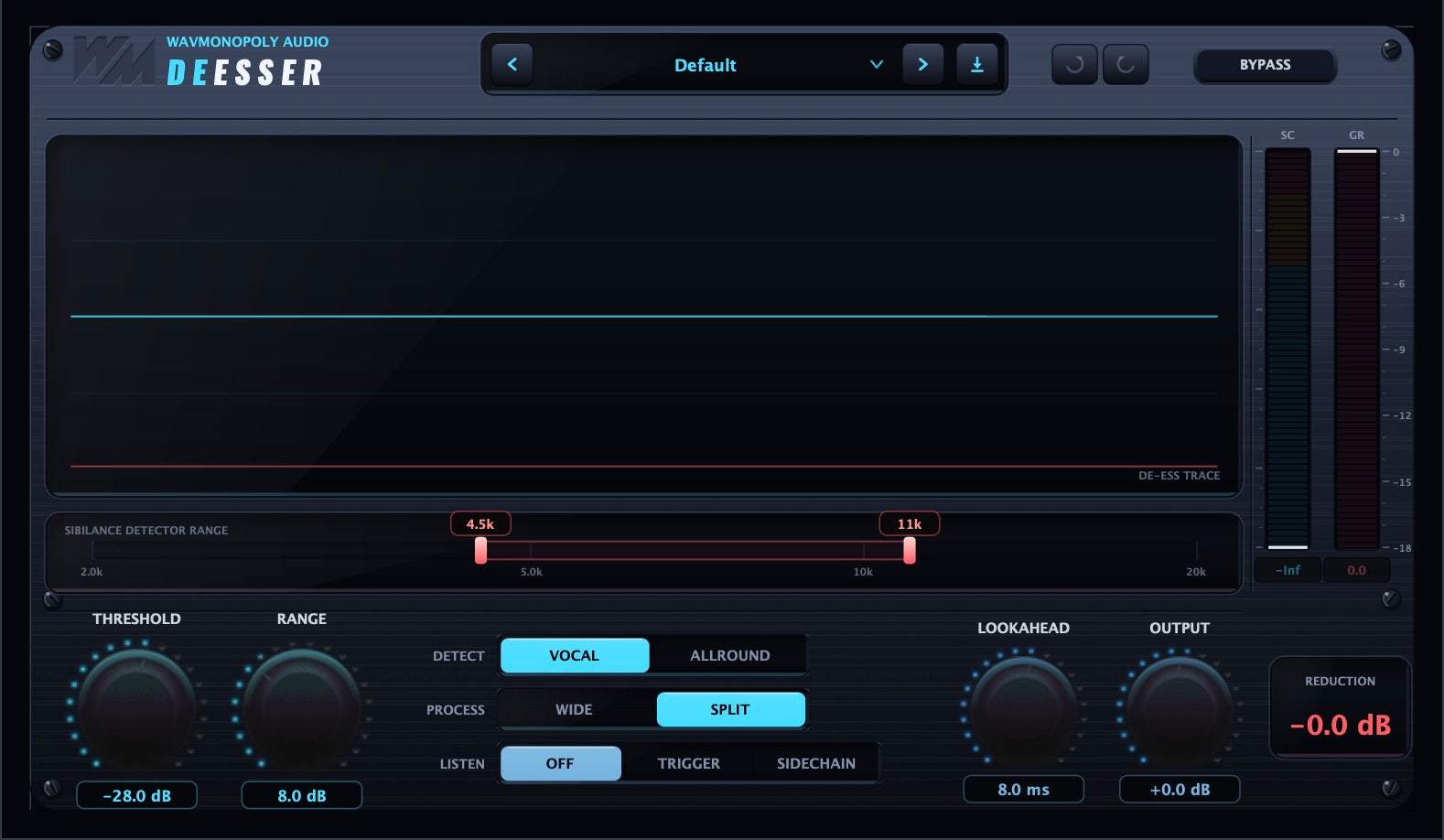Click the 4.5k low range handle
This screenshot has width=1444, height=840.
480,550
